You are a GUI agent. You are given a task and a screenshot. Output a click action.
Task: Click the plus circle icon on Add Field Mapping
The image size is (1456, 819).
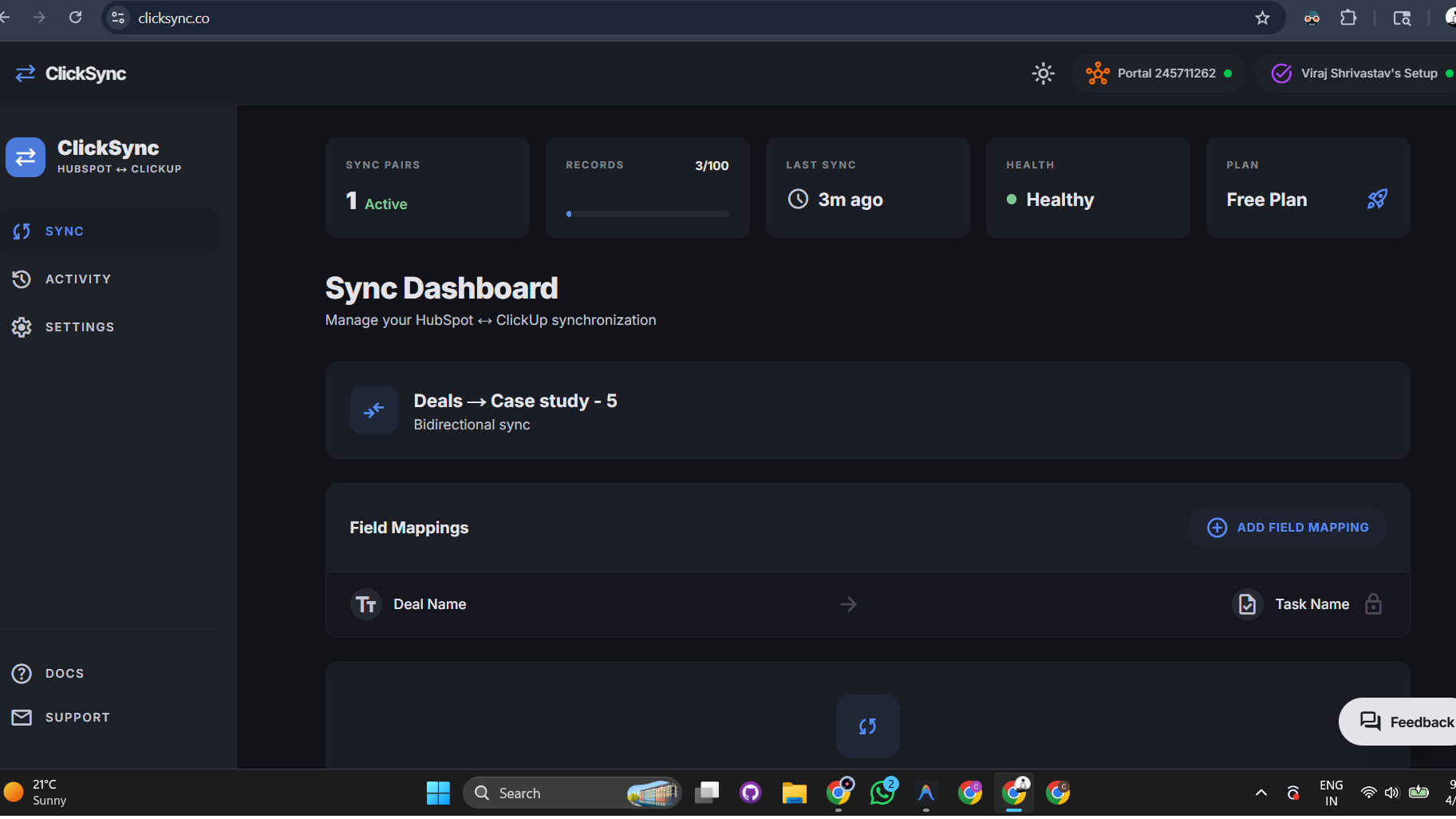pyautogui.click(x=1217, y=528)
